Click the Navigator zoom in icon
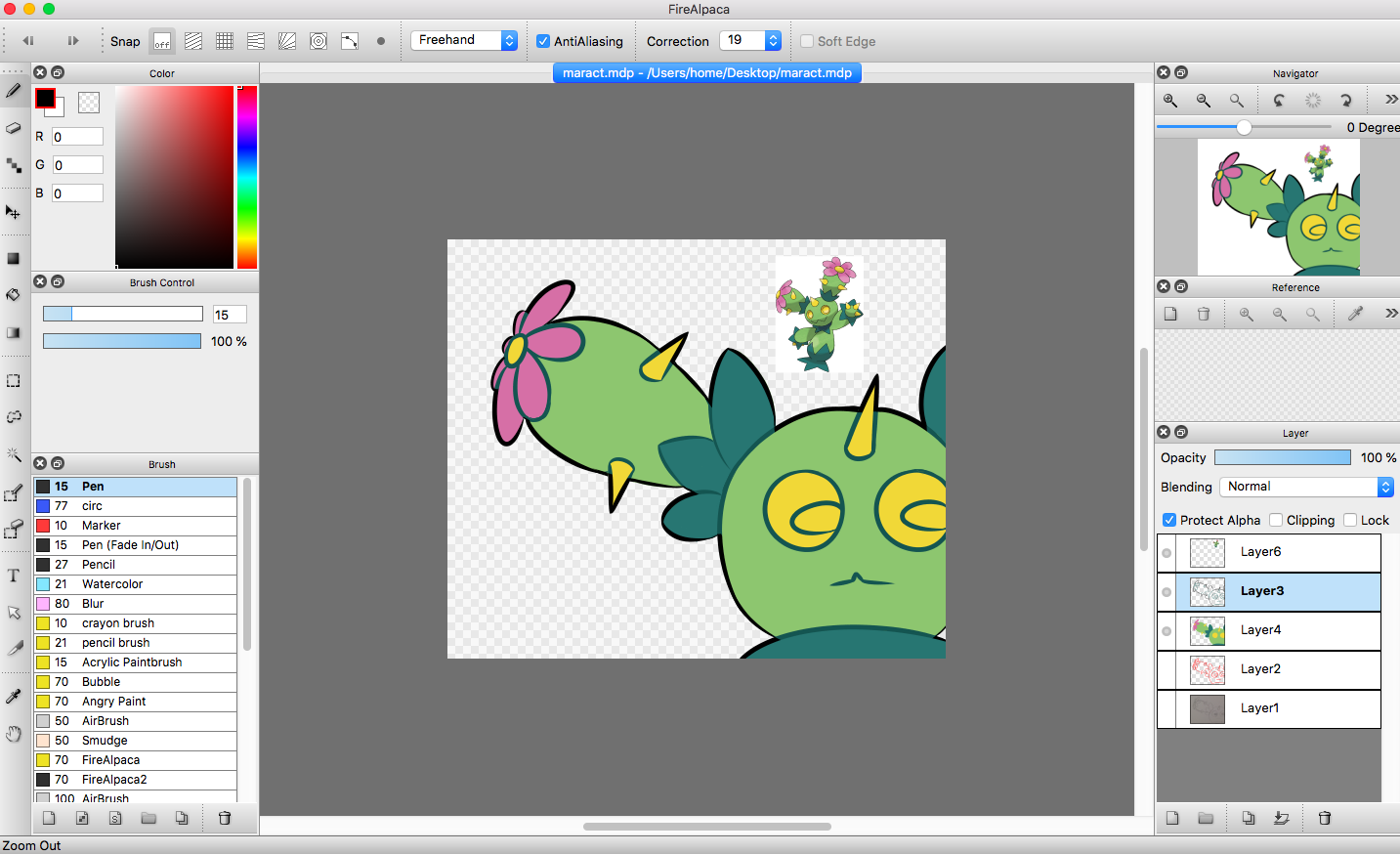 click(1170, 100)
